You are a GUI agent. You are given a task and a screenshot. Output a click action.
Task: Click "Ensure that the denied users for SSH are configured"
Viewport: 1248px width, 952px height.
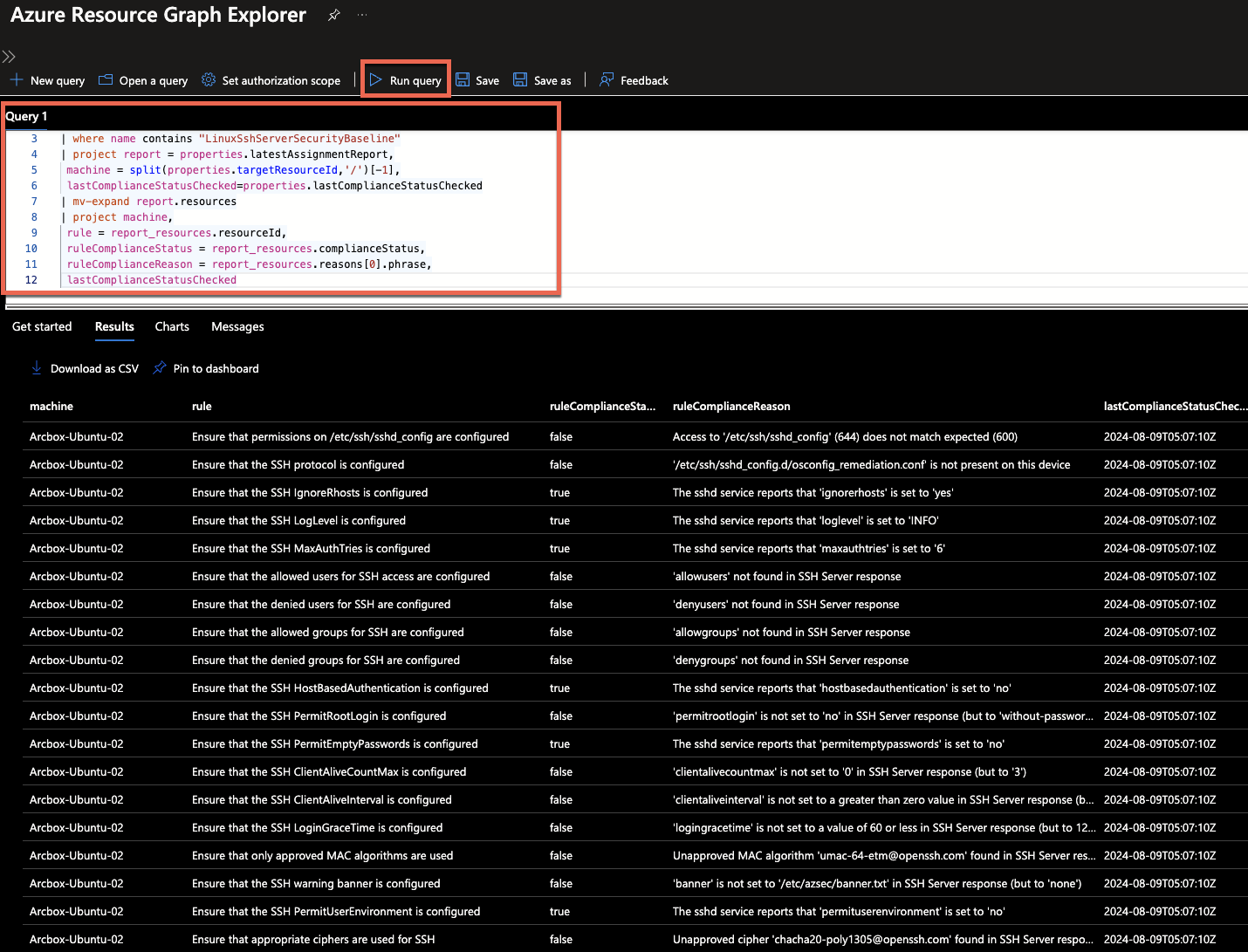pos(321,605)
